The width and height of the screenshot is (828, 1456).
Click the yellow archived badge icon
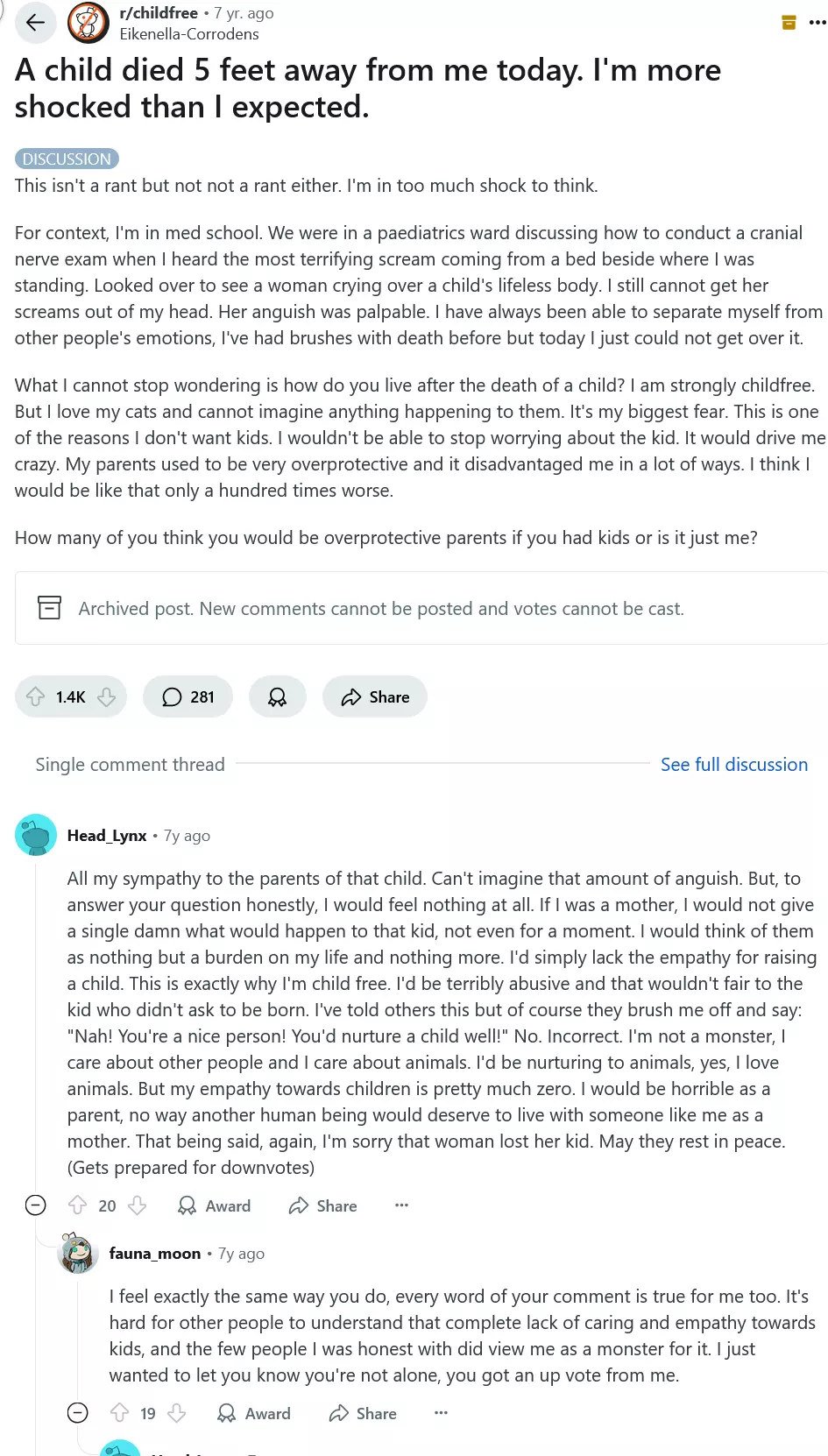click(789, 23)
